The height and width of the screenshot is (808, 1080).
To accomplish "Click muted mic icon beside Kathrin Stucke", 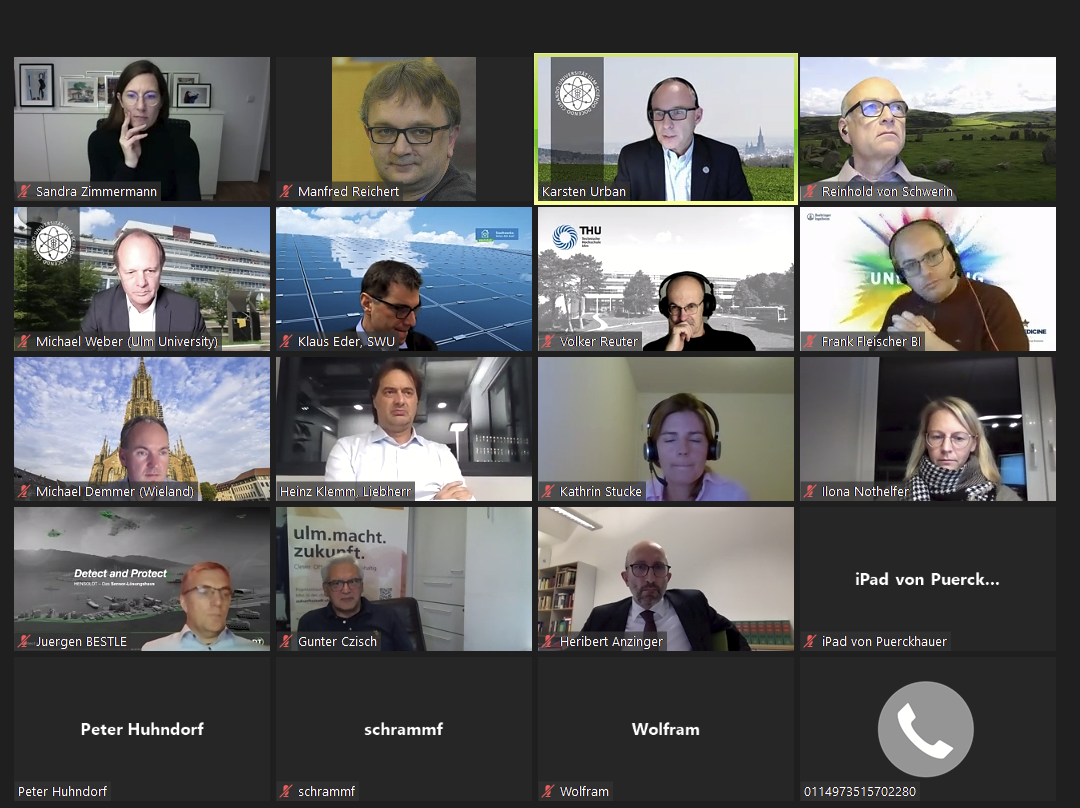I will click(549, 492).
